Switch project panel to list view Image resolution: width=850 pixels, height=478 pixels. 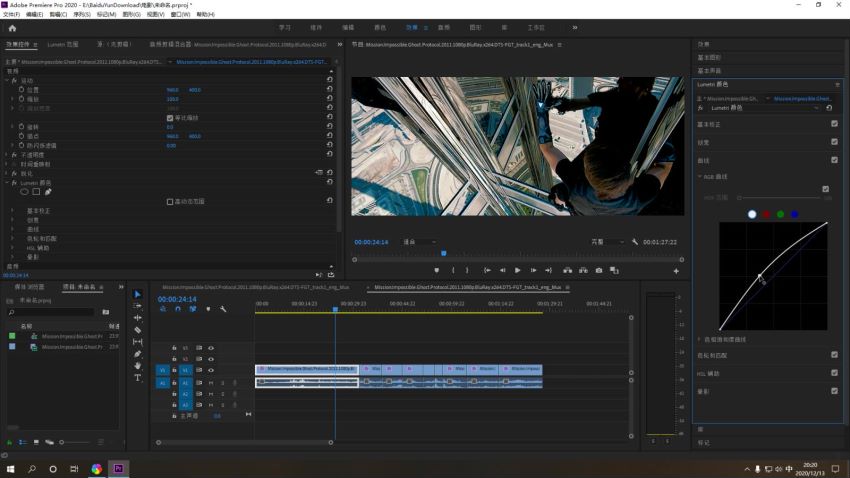23,442
